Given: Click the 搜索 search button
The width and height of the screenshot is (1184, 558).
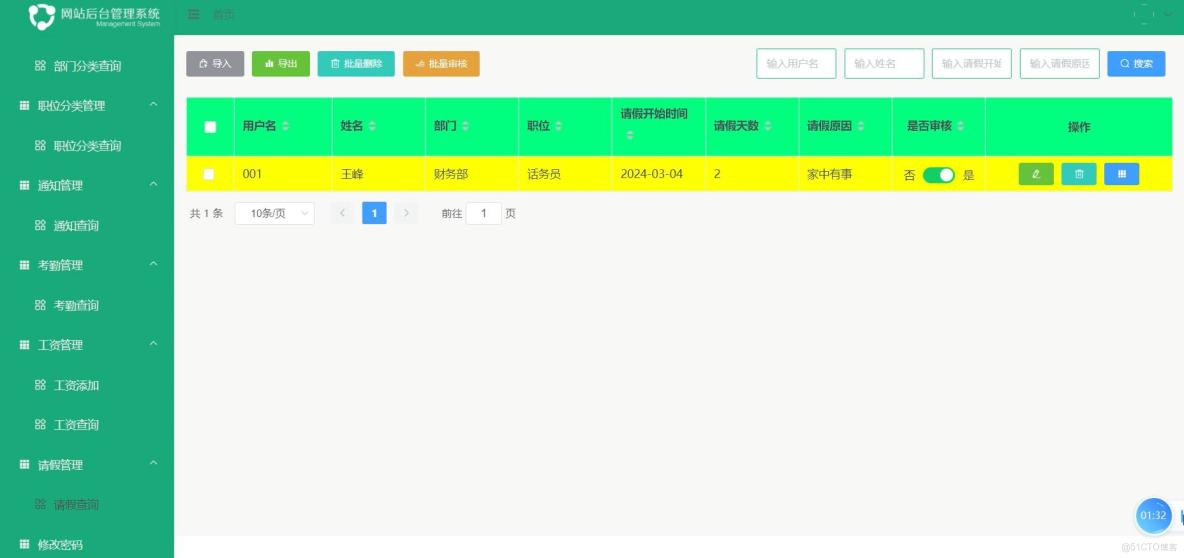Looking at the screenshot, I should point(1136,64).
